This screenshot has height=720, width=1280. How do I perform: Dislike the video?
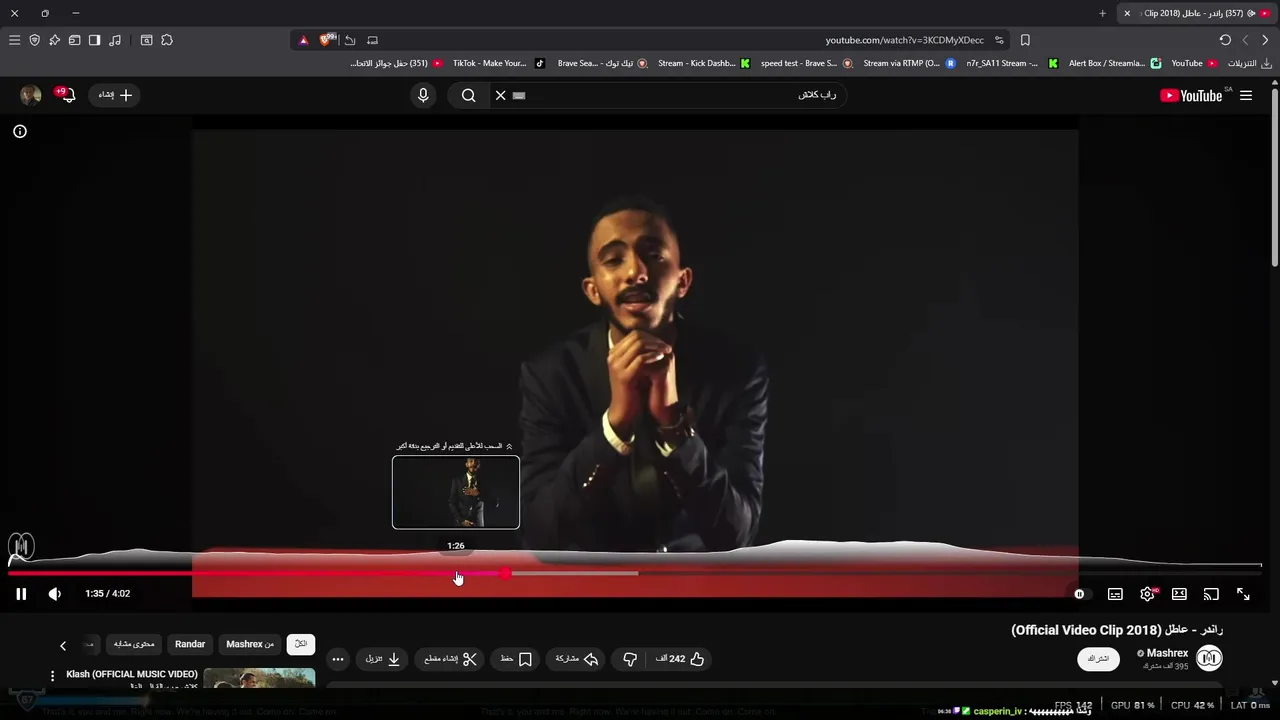[630, 659]
